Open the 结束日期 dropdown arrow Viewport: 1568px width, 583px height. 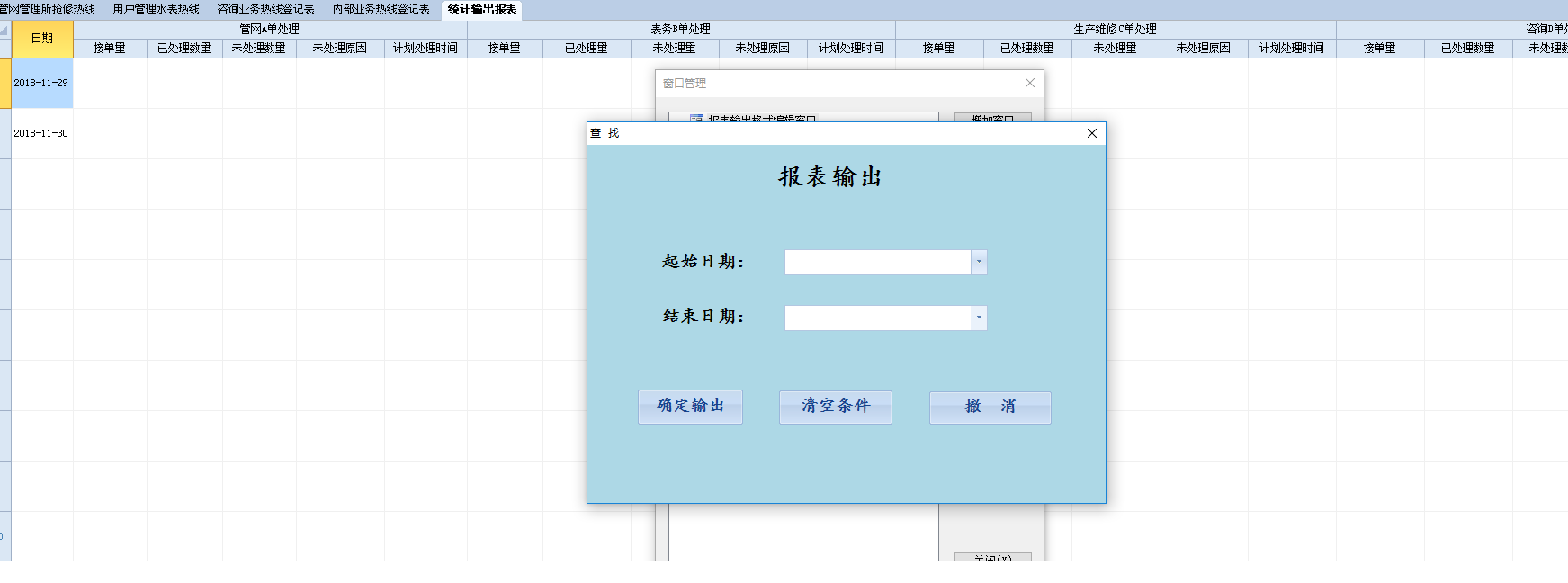(x=979, y=318)
